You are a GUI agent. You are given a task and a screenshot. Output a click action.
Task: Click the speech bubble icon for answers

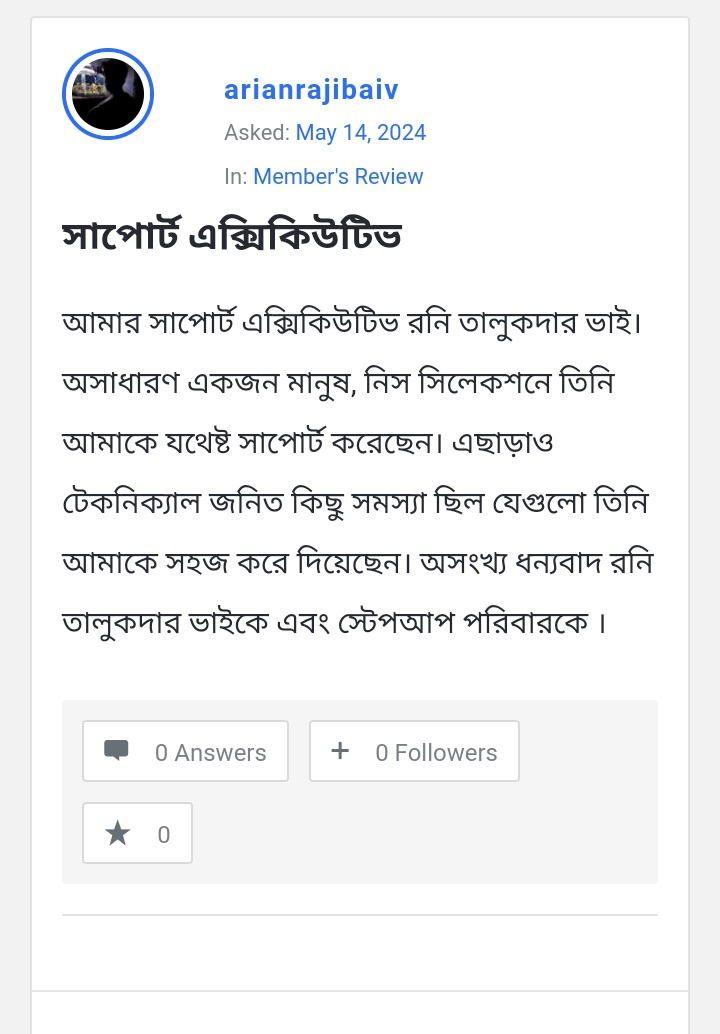(x=116, y=750)
